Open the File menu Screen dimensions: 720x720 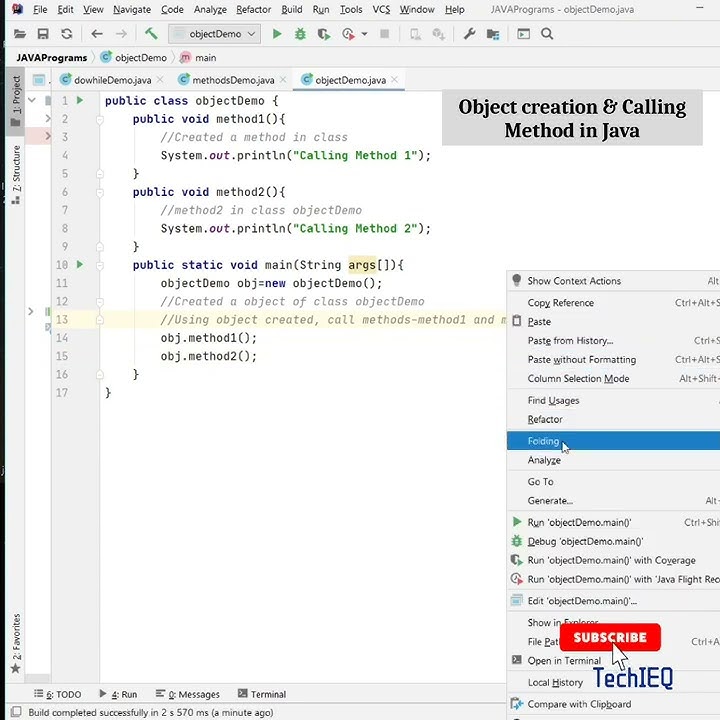point(40,9)
